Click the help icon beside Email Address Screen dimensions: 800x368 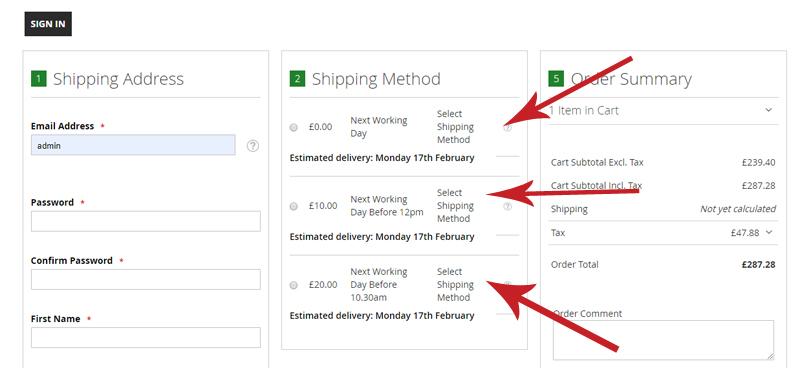pos(253,146)
